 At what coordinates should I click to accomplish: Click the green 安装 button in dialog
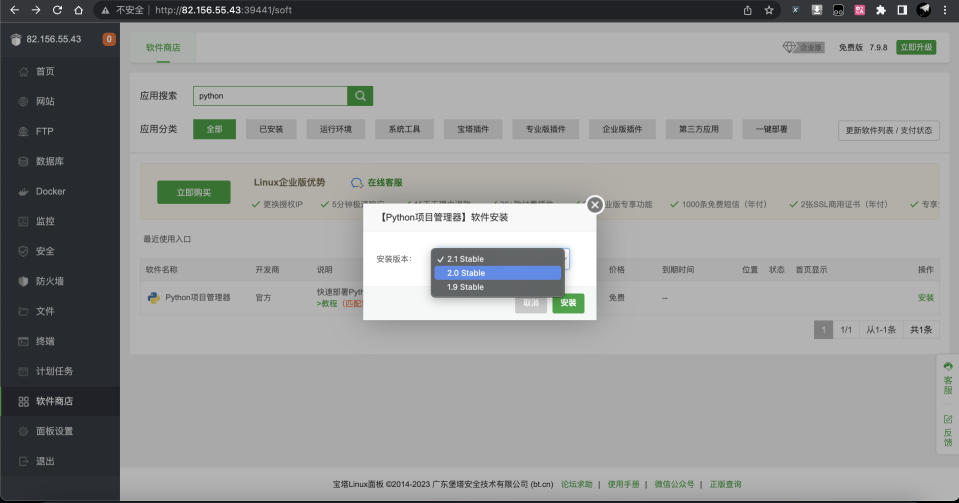pos(568,303)
